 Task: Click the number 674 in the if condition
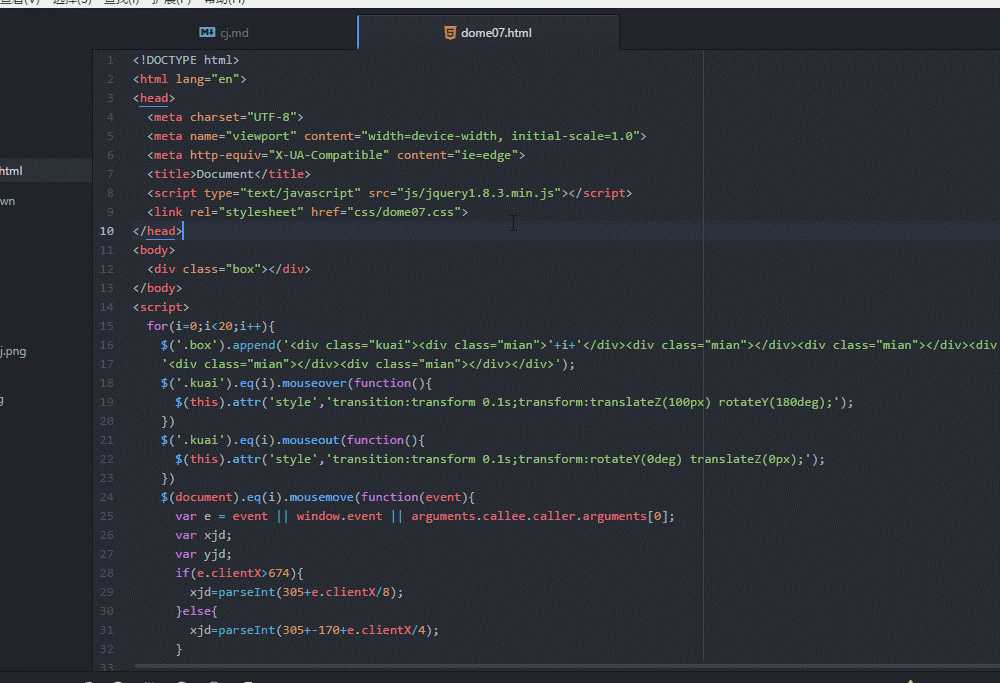pyautogui.click(x=279, y=573)
